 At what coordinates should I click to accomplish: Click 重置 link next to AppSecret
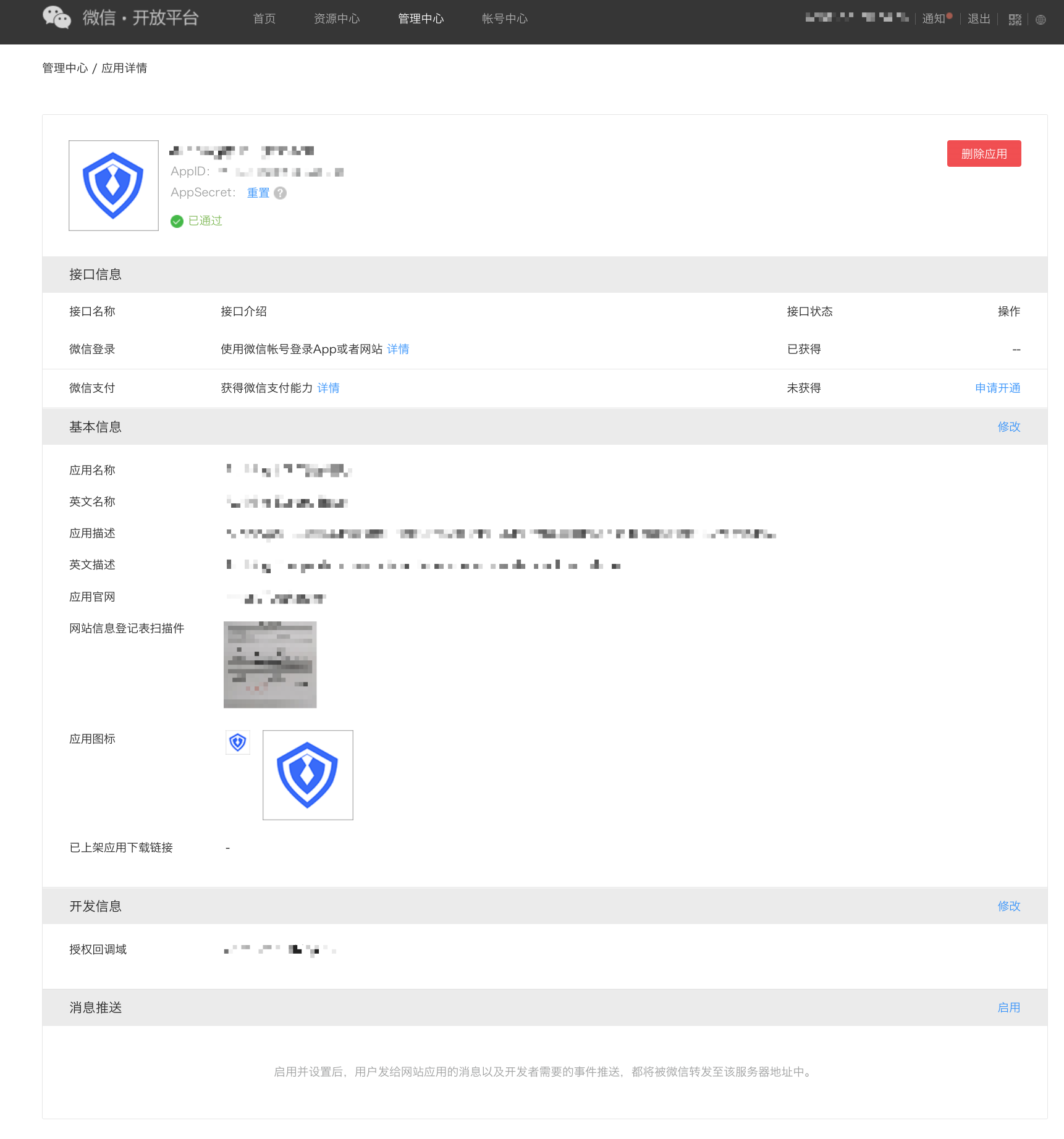[258, 193]
